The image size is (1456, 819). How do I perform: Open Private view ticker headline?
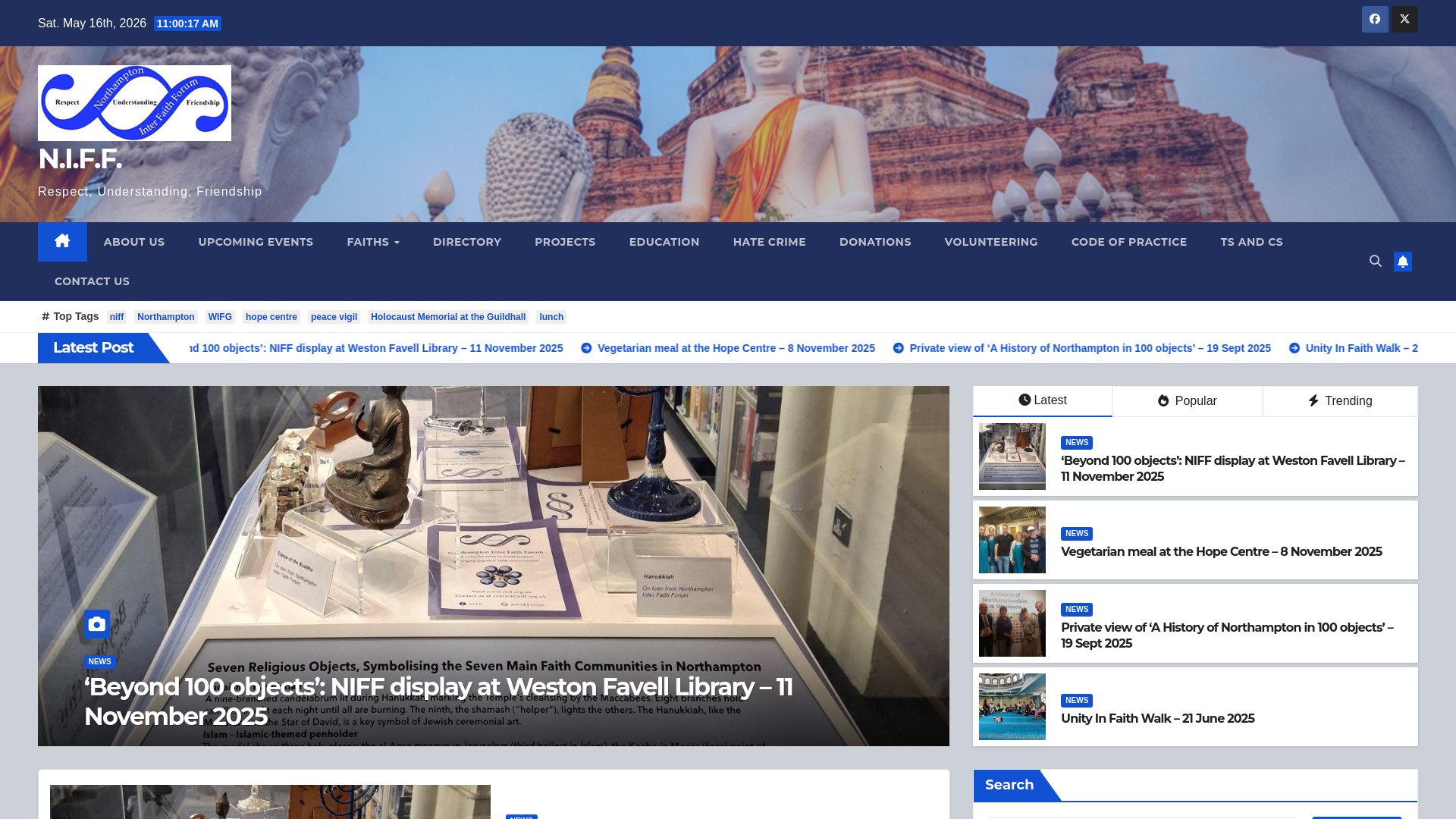coord(1090,348)
